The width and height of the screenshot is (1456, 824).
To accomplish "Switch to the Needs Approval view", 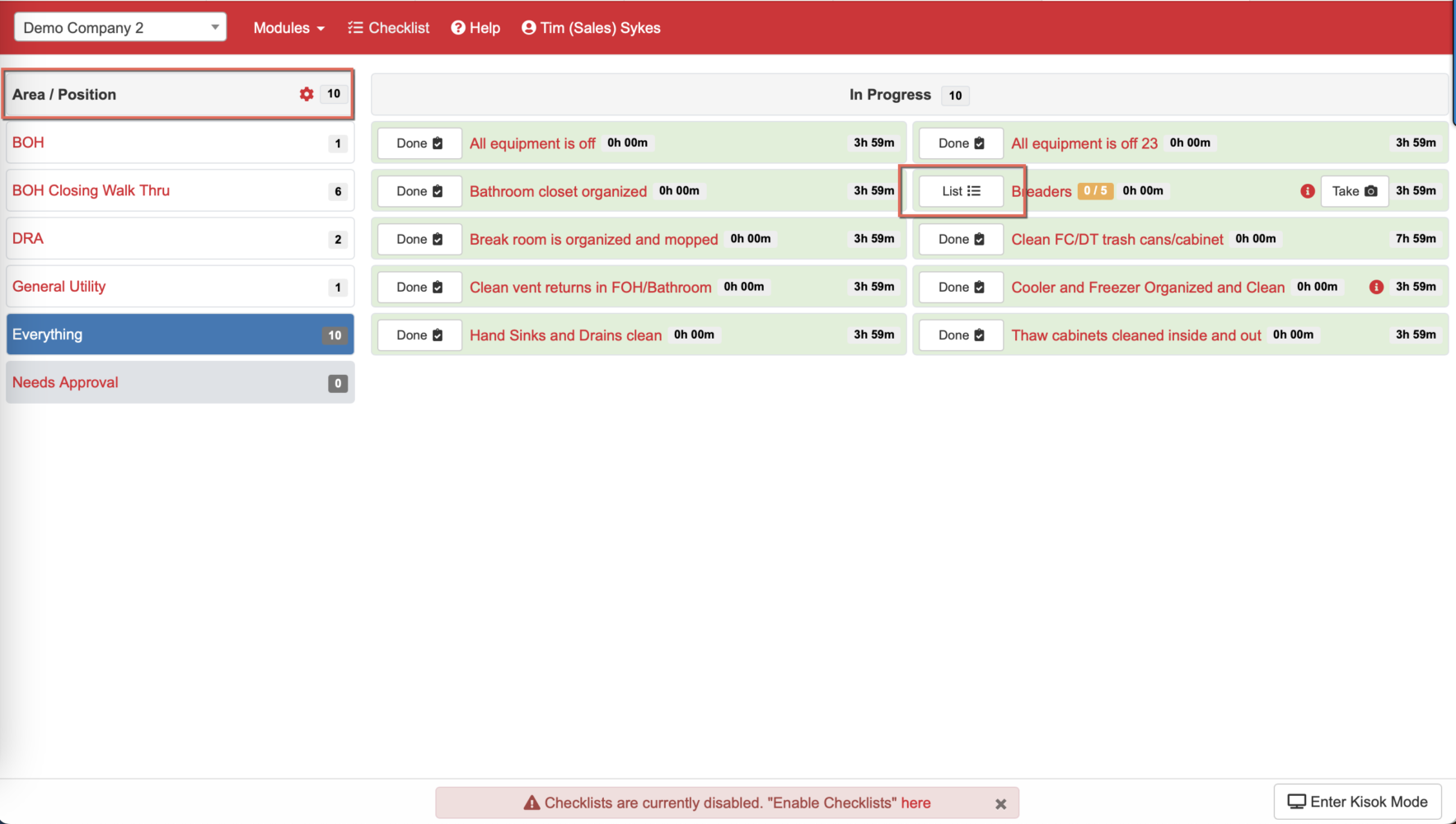I will tap(65, 382).
